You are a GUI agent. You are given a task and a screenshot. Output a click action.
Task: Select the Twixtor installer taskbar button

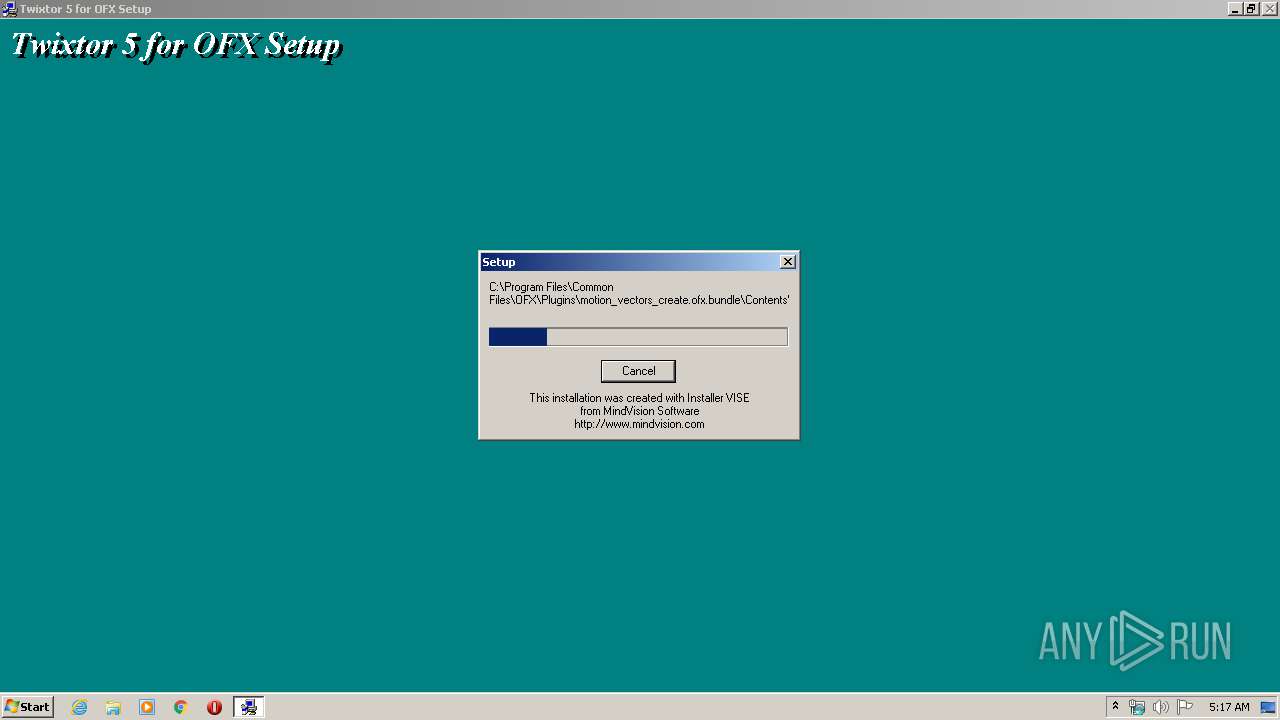(249, 707)
